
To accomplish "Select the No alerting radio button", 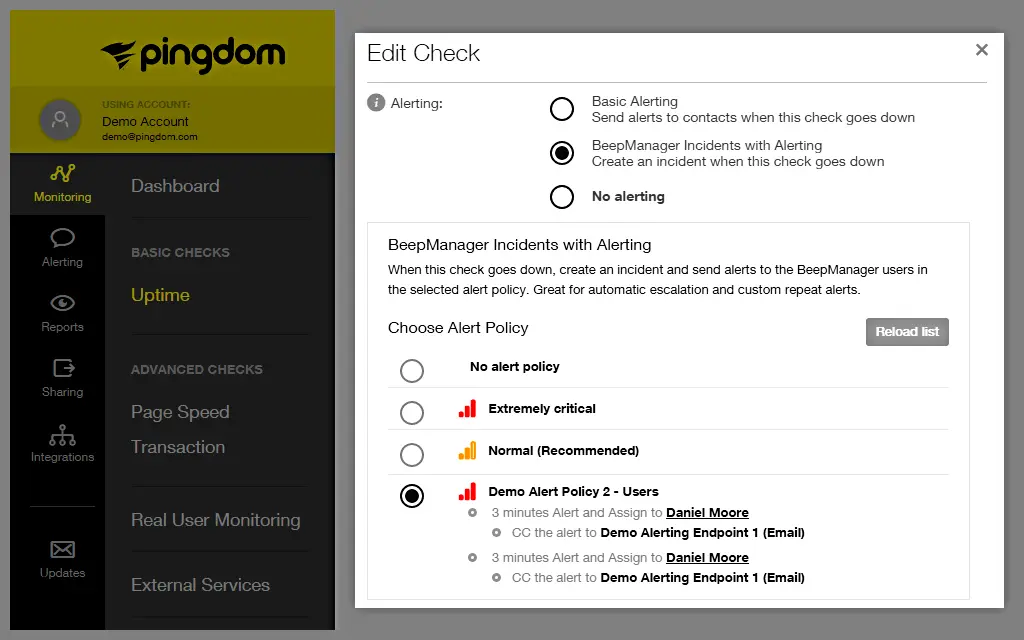I will click(x=562, y=196).
